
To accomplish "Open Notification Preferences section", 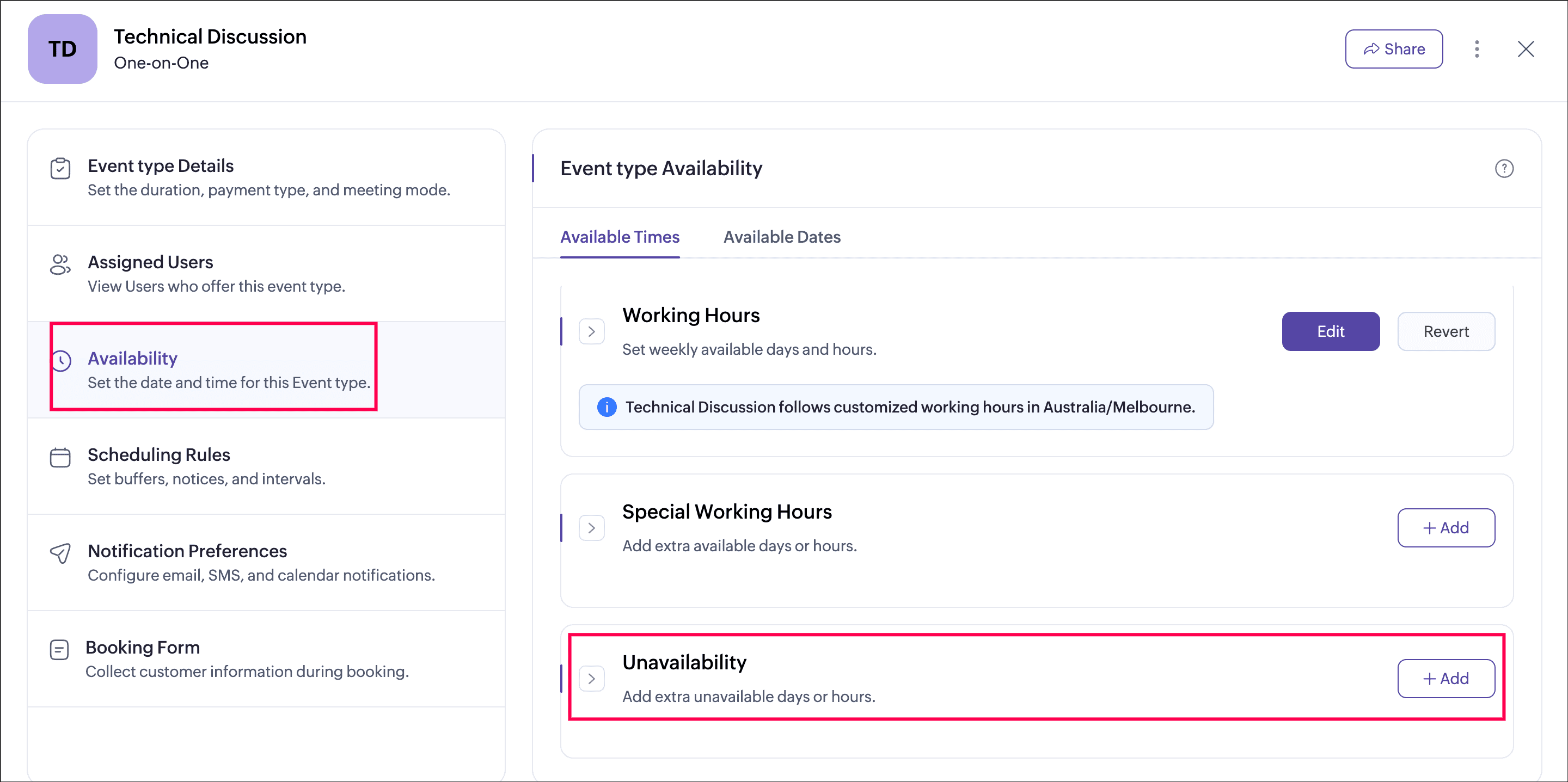I will (266, 562).
